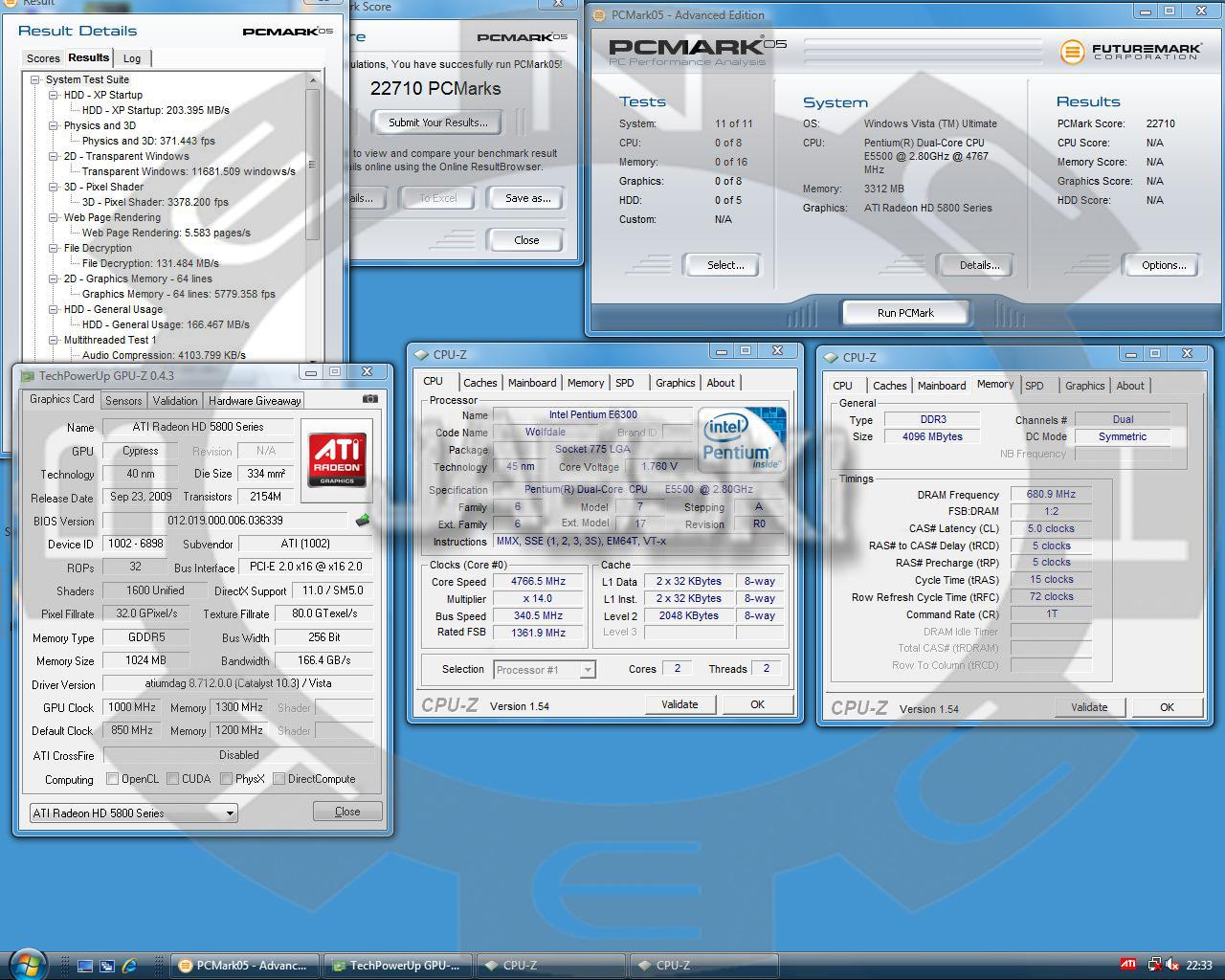Image resolution: width=1225 pixels, height=980 pixels.
Task: Toggle the CUDA checkbox in GPU-Z
Action: [173, 779]
